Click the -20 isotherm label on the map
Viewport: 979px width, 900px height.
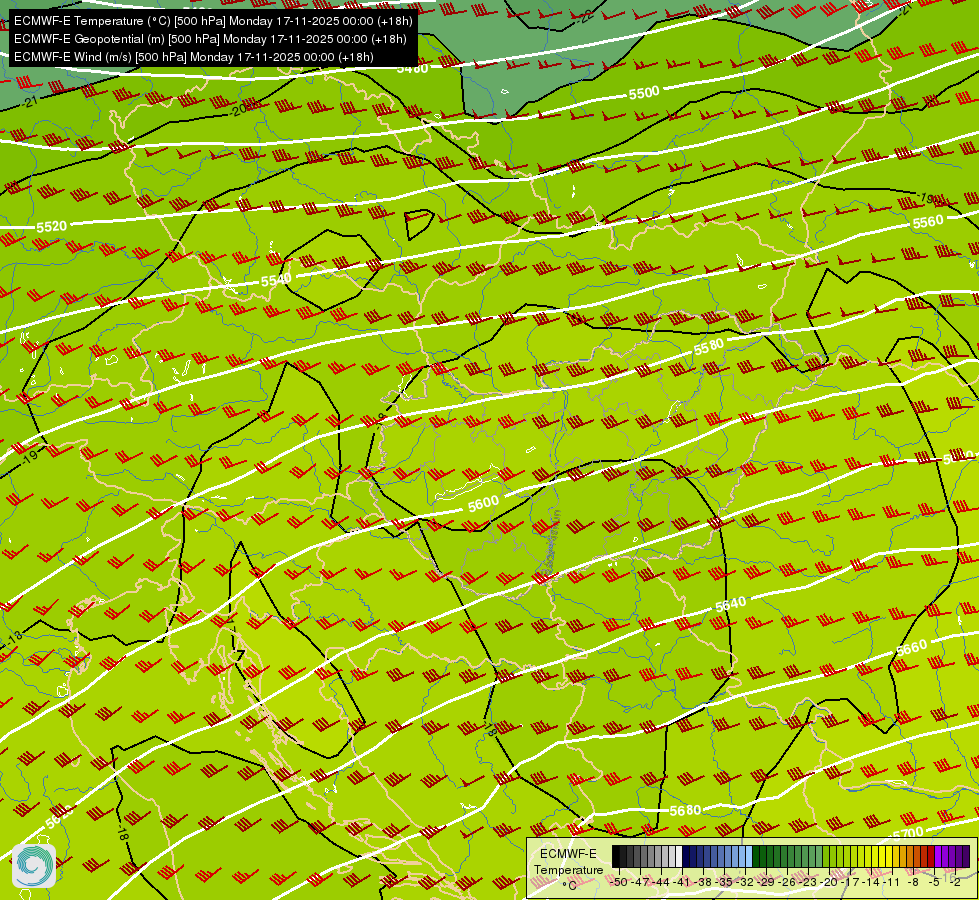[x=237, y=111]
